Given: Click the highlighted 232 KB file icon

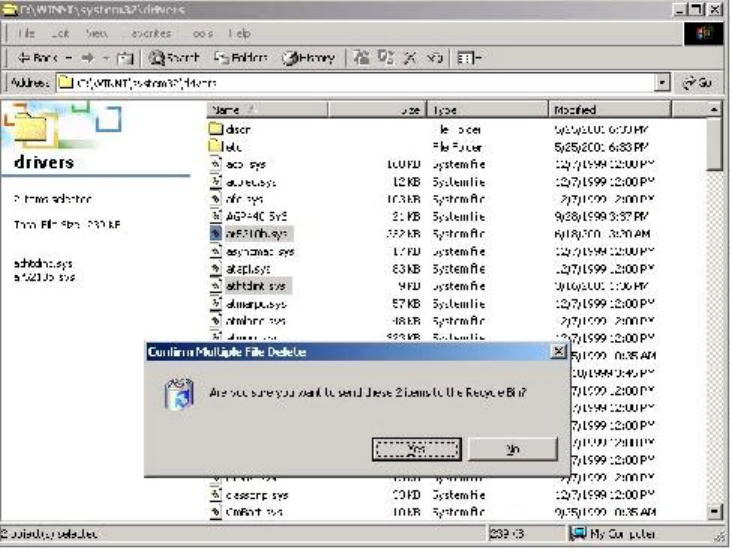Looking at the screenshot, I should [x=215, y=233].
